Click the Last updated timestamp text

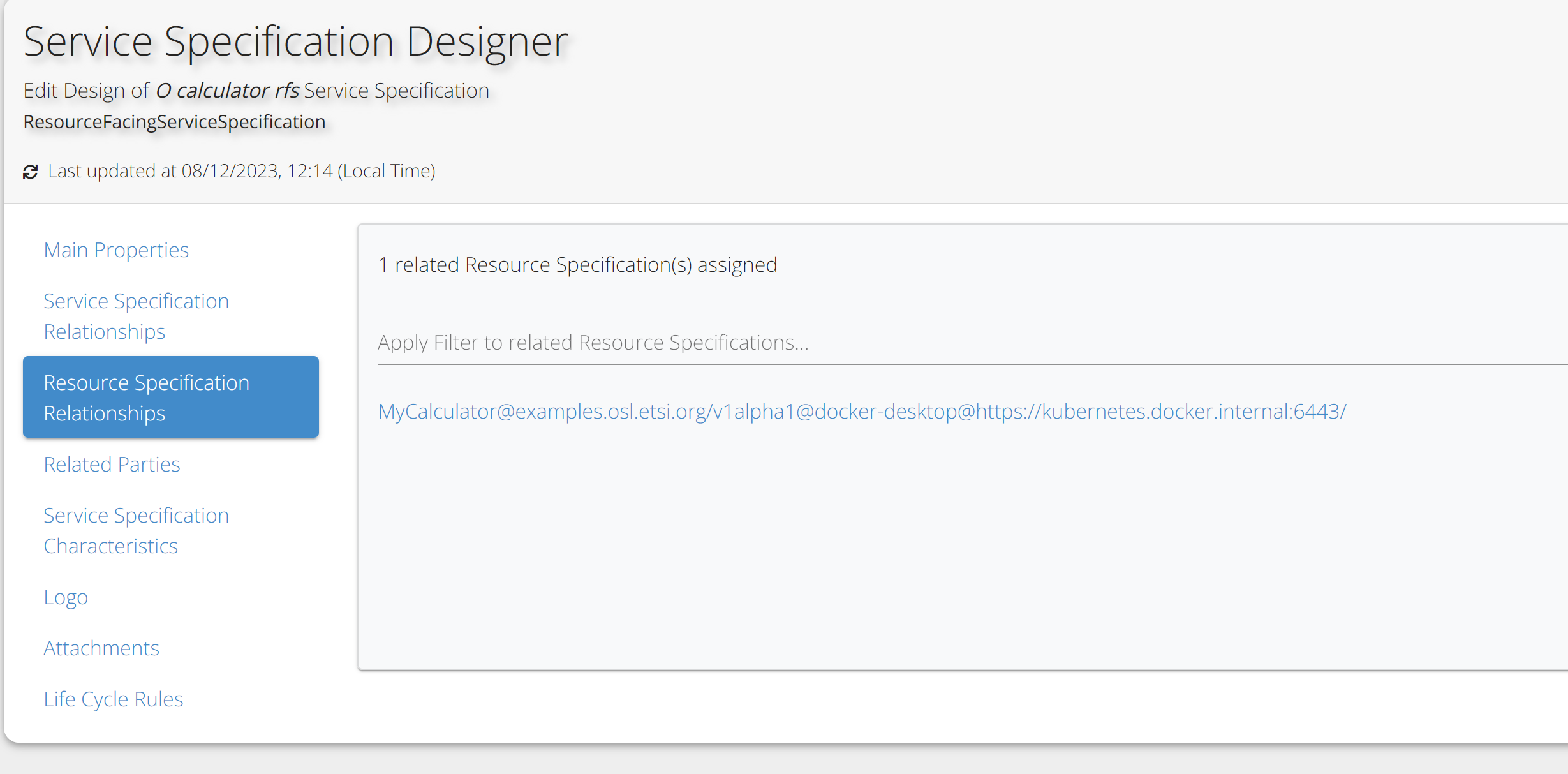242,171
